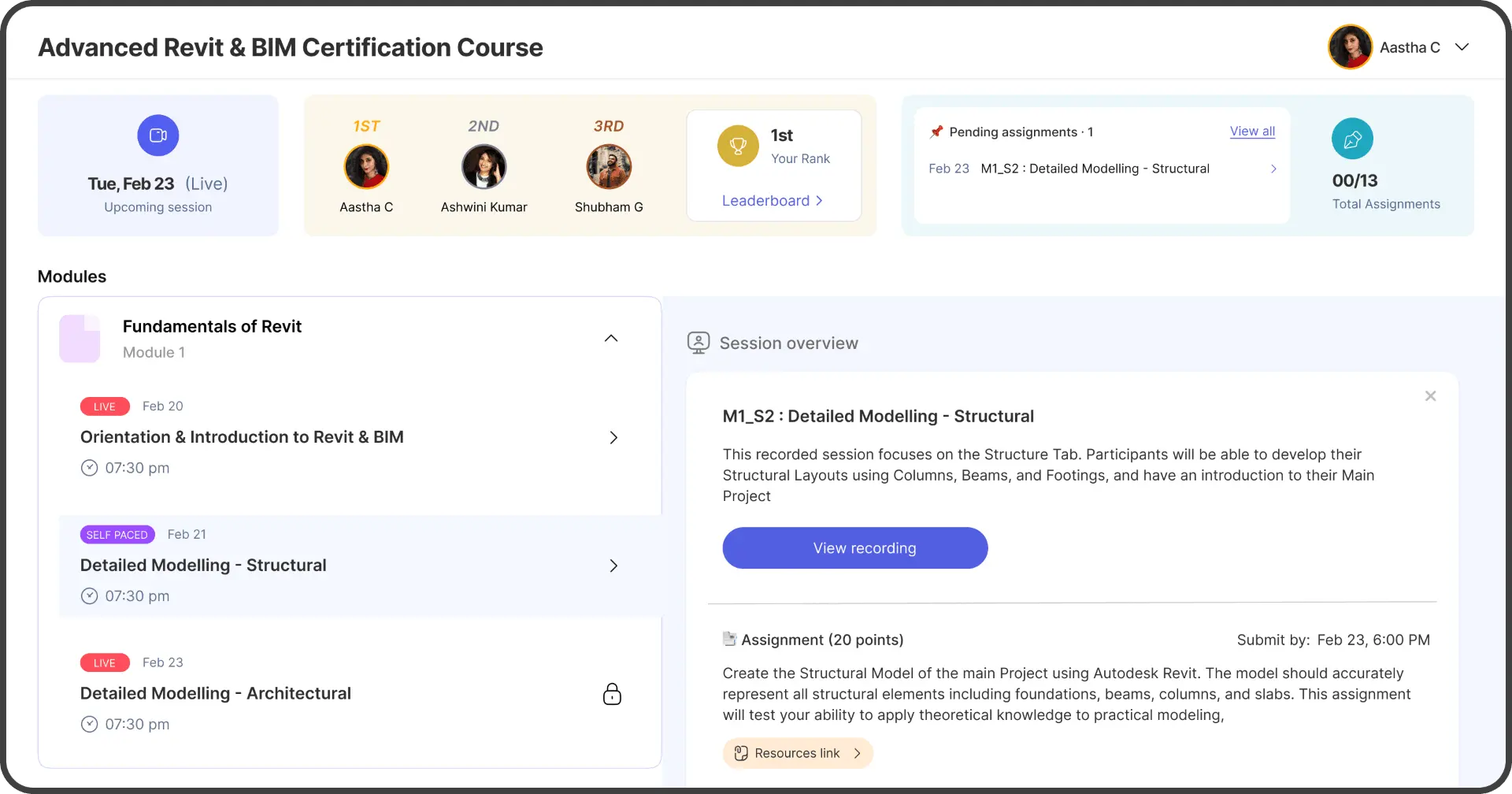
Task: Click the Total Assignments label
Action: [1386, 204]
